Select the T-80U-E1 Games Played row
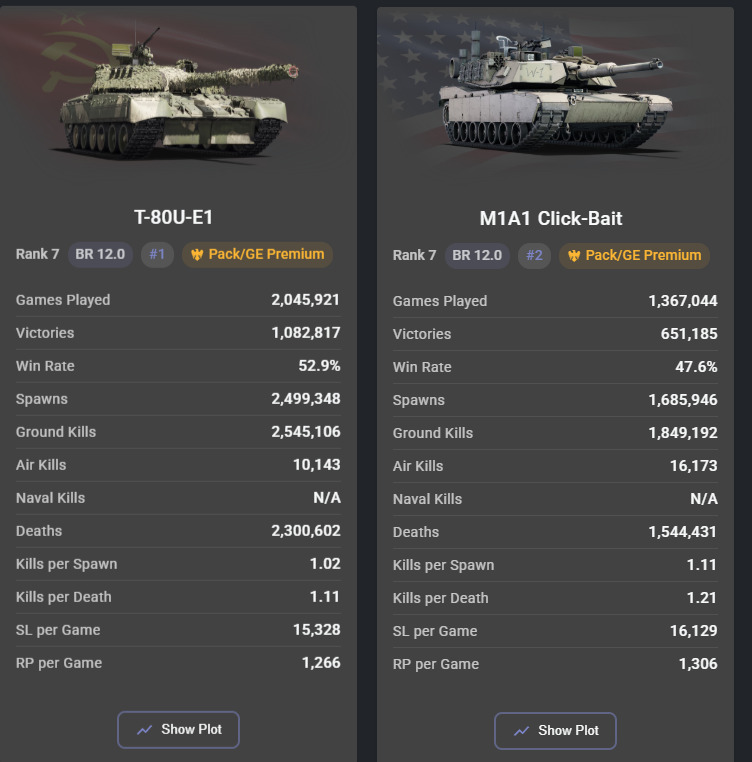 178,300
